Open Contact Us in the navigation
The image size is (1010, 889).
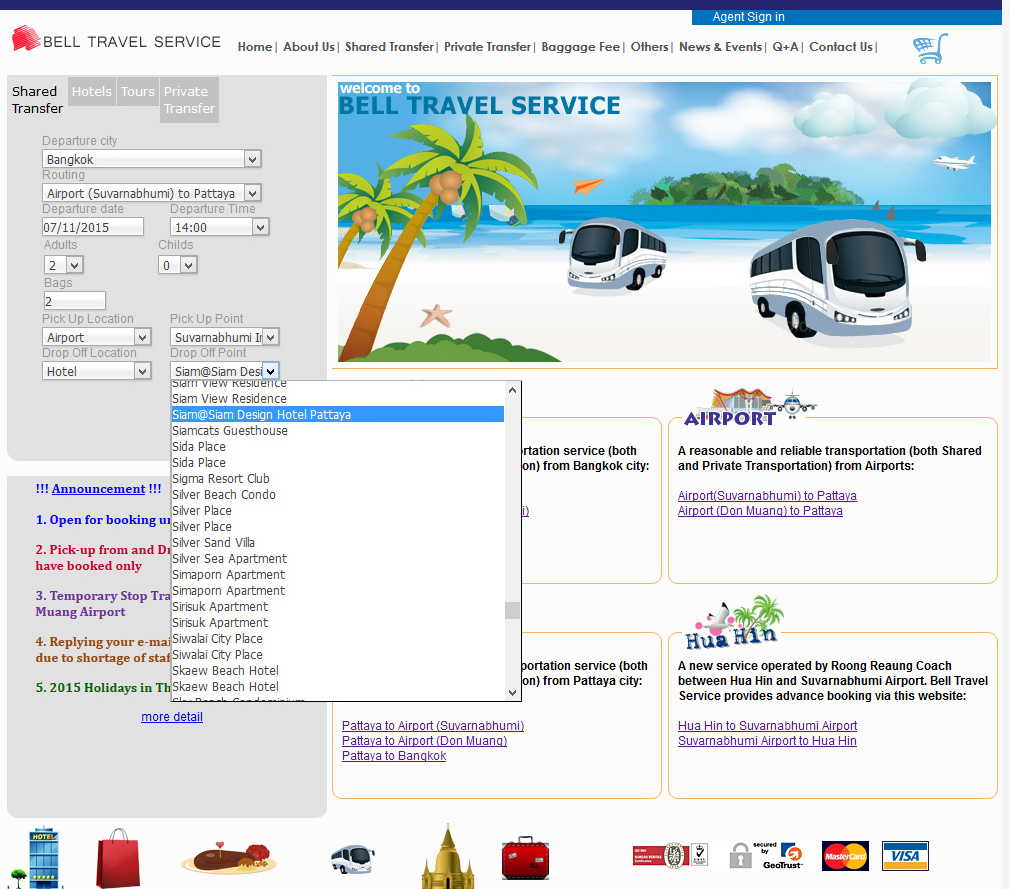[841, 46]
